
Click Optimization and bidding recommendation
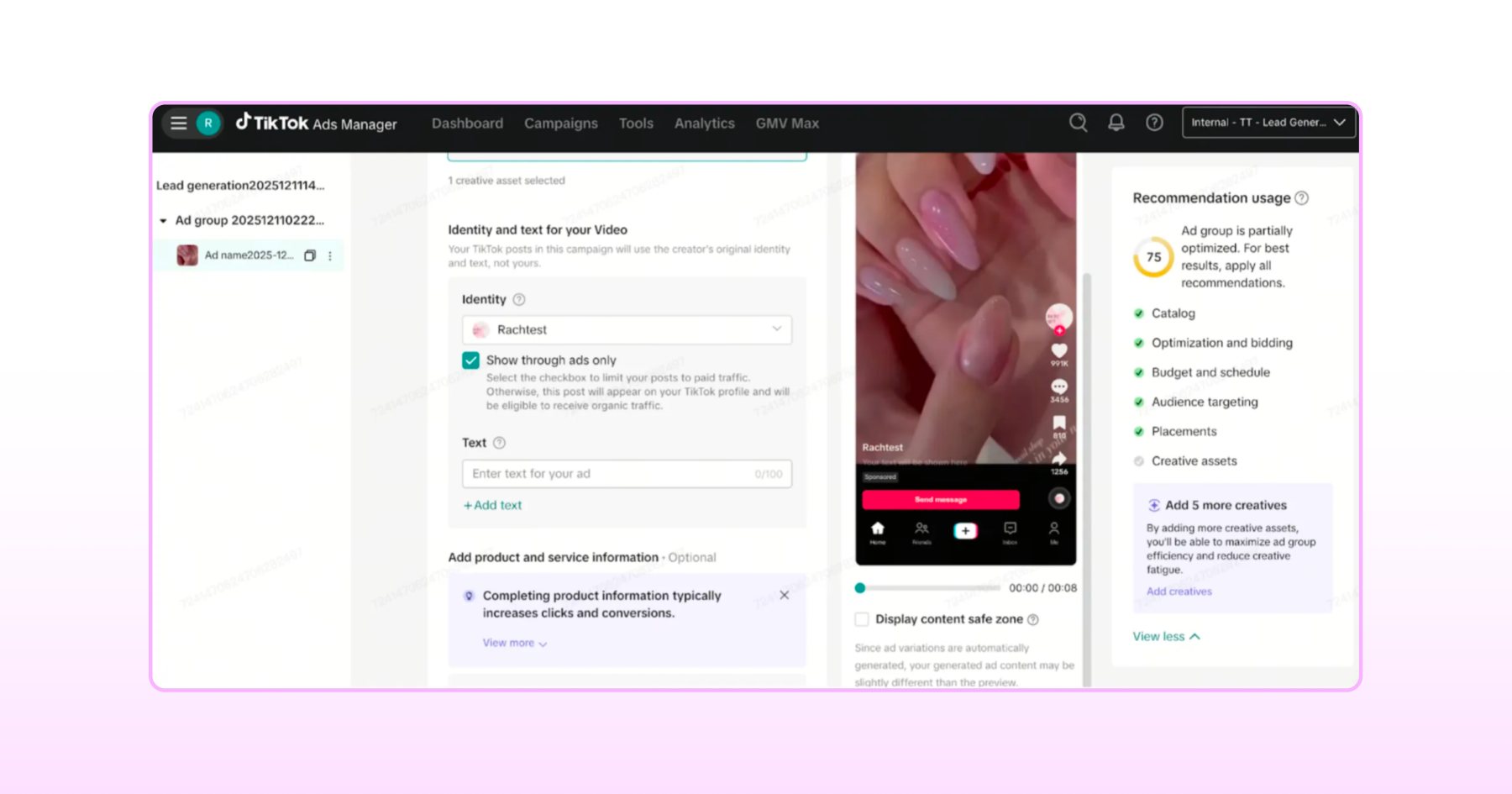pyautogui.click(x=1213, y=343)
